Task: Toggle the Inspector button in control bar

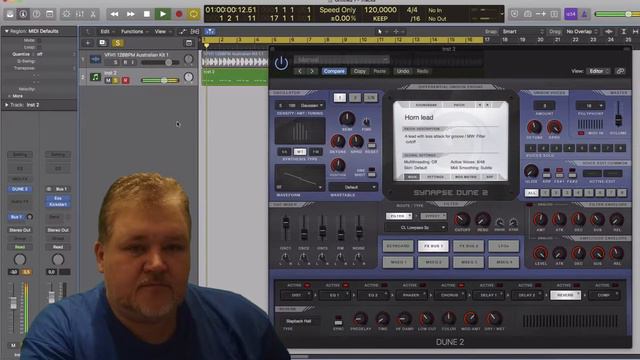Action: pos(23,14)
